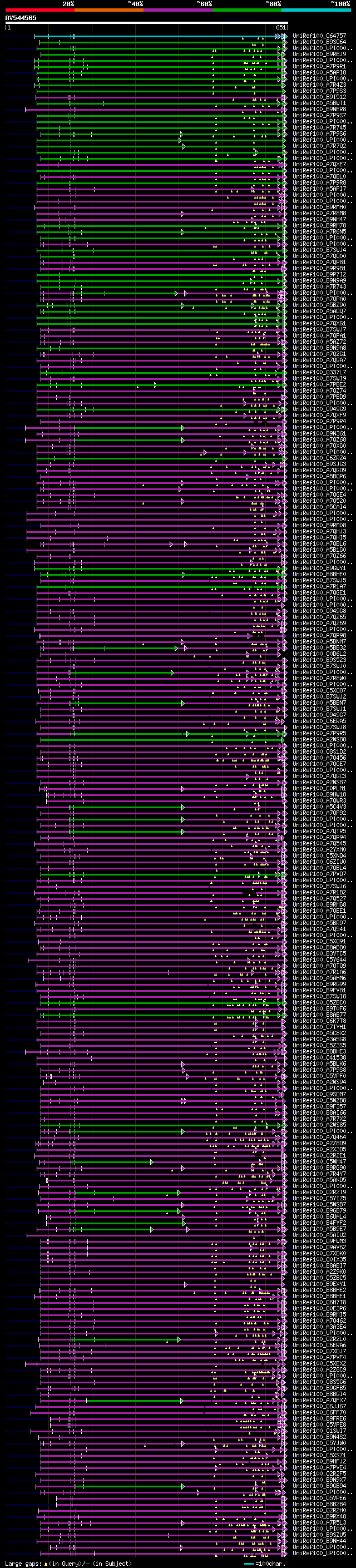Select the UniRef100_Q6H7T8 label

319,1302
